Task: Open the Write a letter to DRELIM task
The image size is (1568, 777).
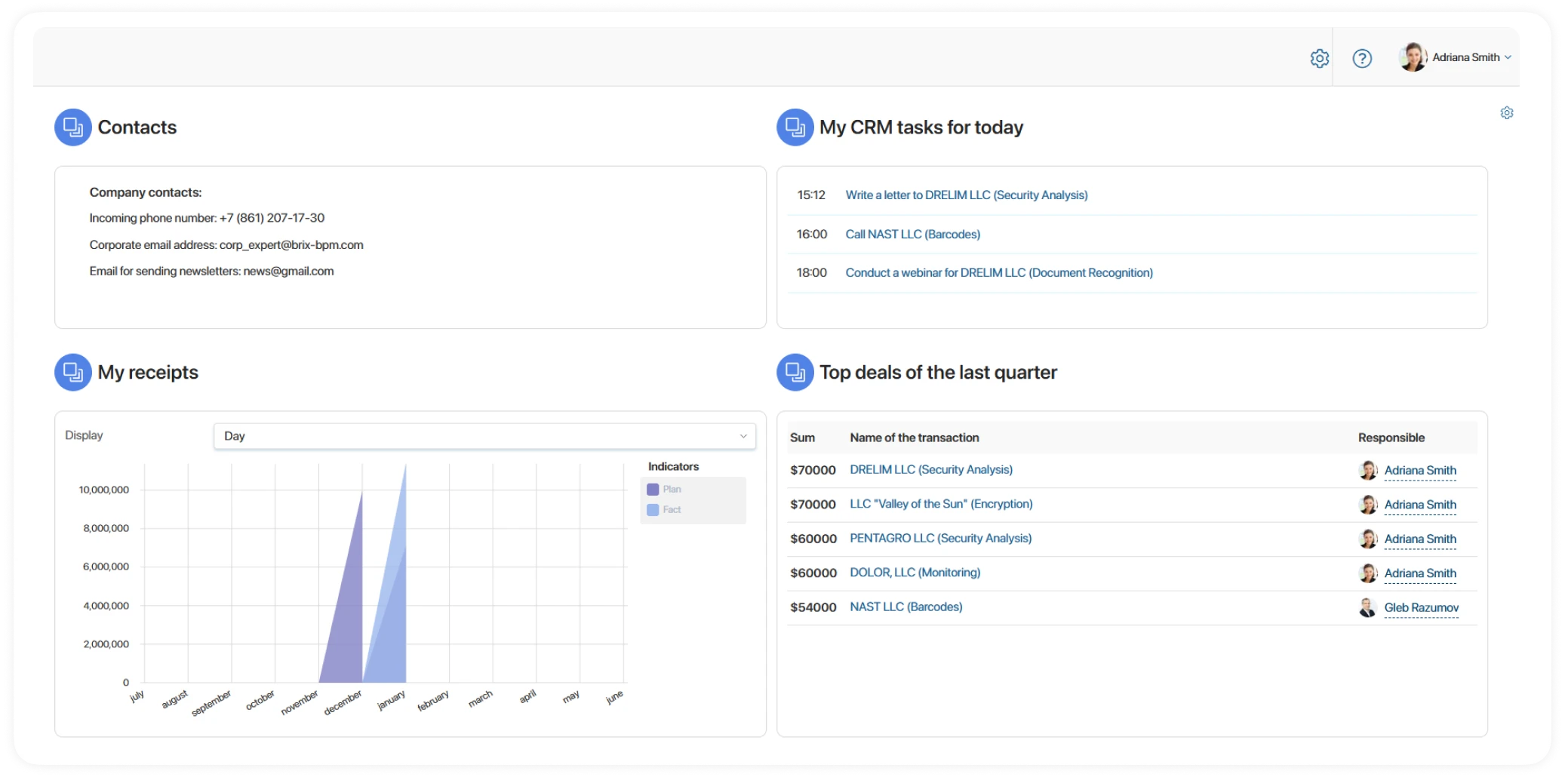Action: coord(966,195)
